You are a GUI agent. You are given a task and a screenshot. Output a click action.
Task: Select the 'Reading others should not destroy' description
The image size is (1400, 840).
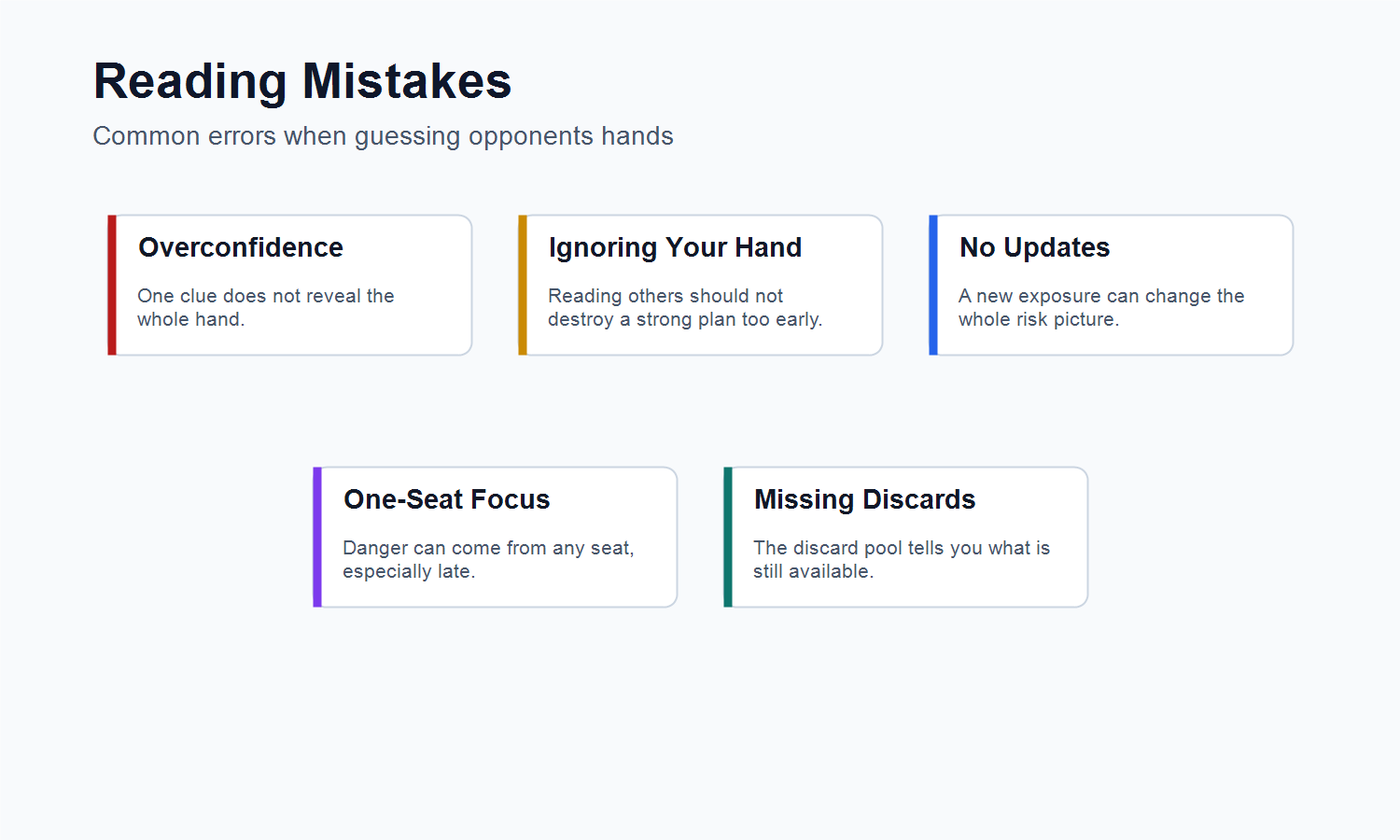(x=685, y=307)
